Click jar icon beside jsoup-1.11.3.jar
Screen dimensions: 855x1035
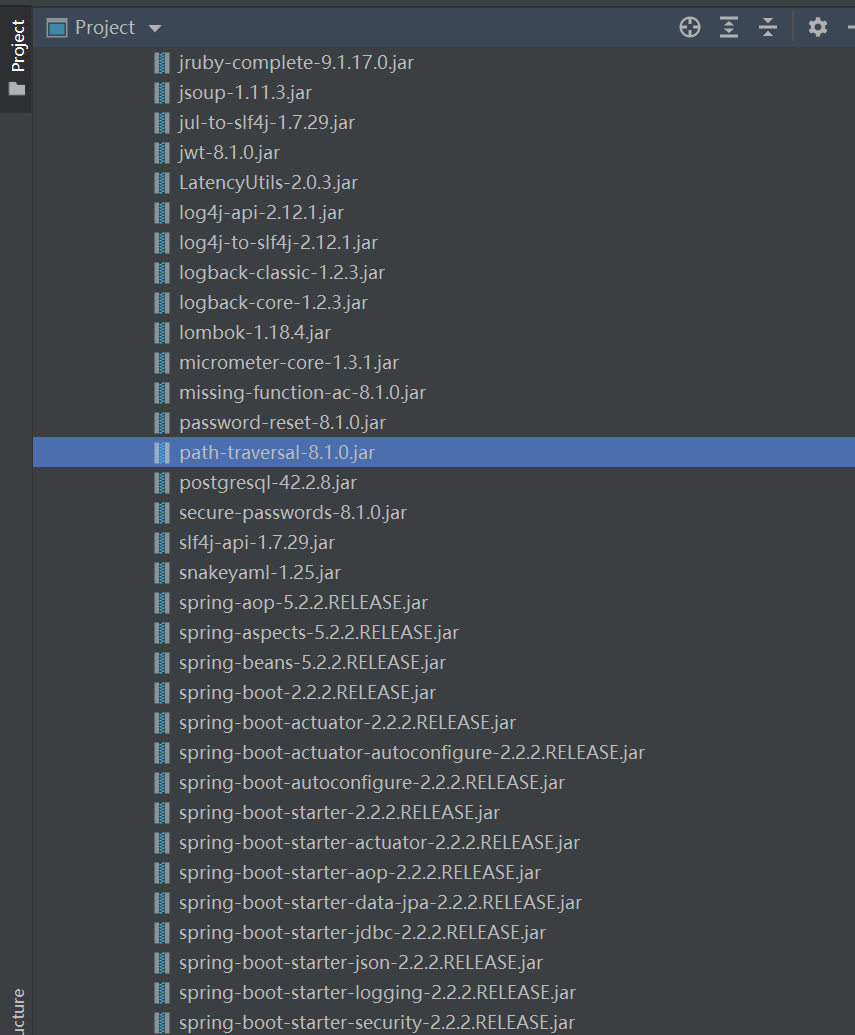[162, 92]
